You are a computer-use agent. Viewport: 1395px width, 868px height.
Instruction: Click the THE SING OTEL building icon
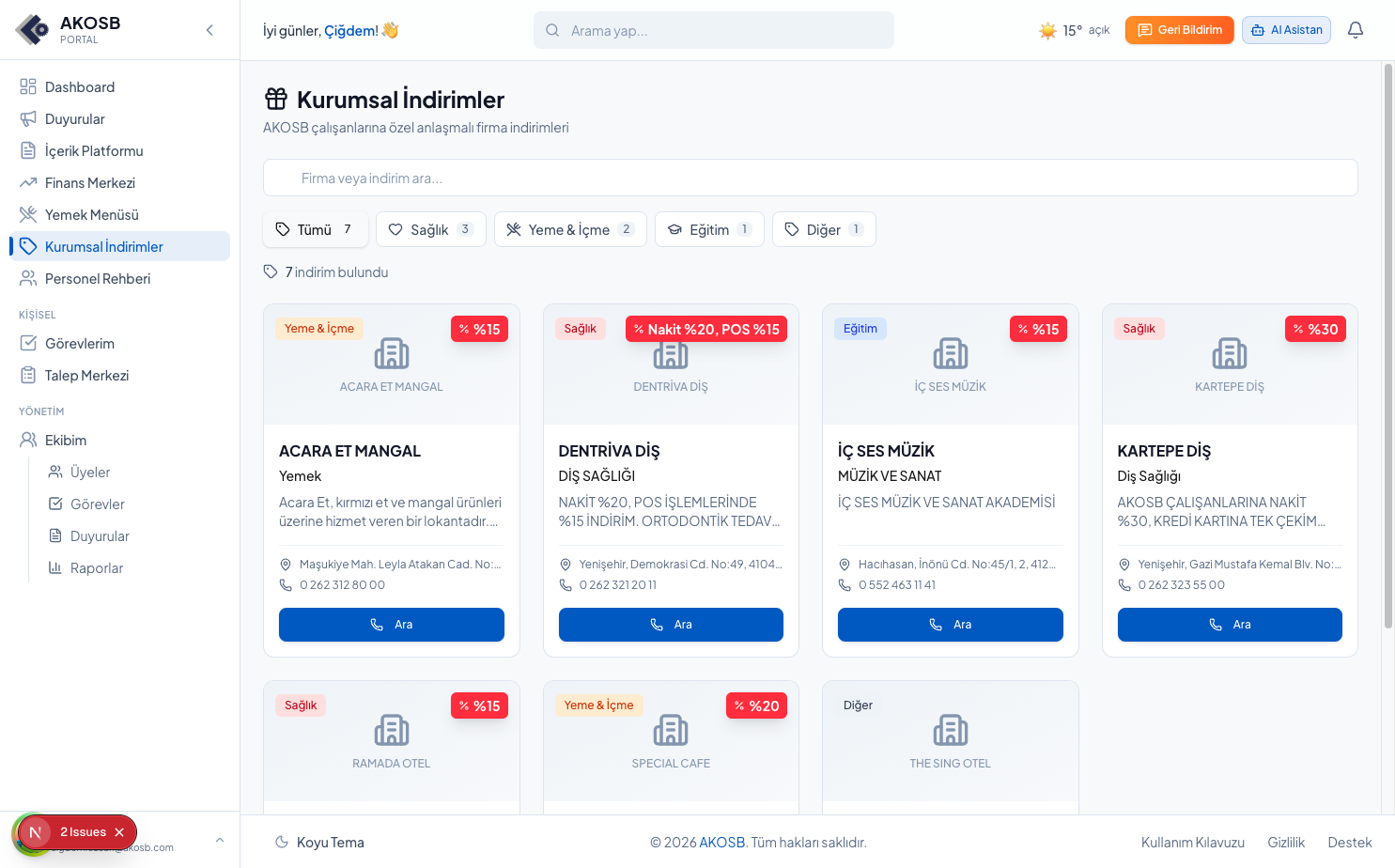[951, 731]
